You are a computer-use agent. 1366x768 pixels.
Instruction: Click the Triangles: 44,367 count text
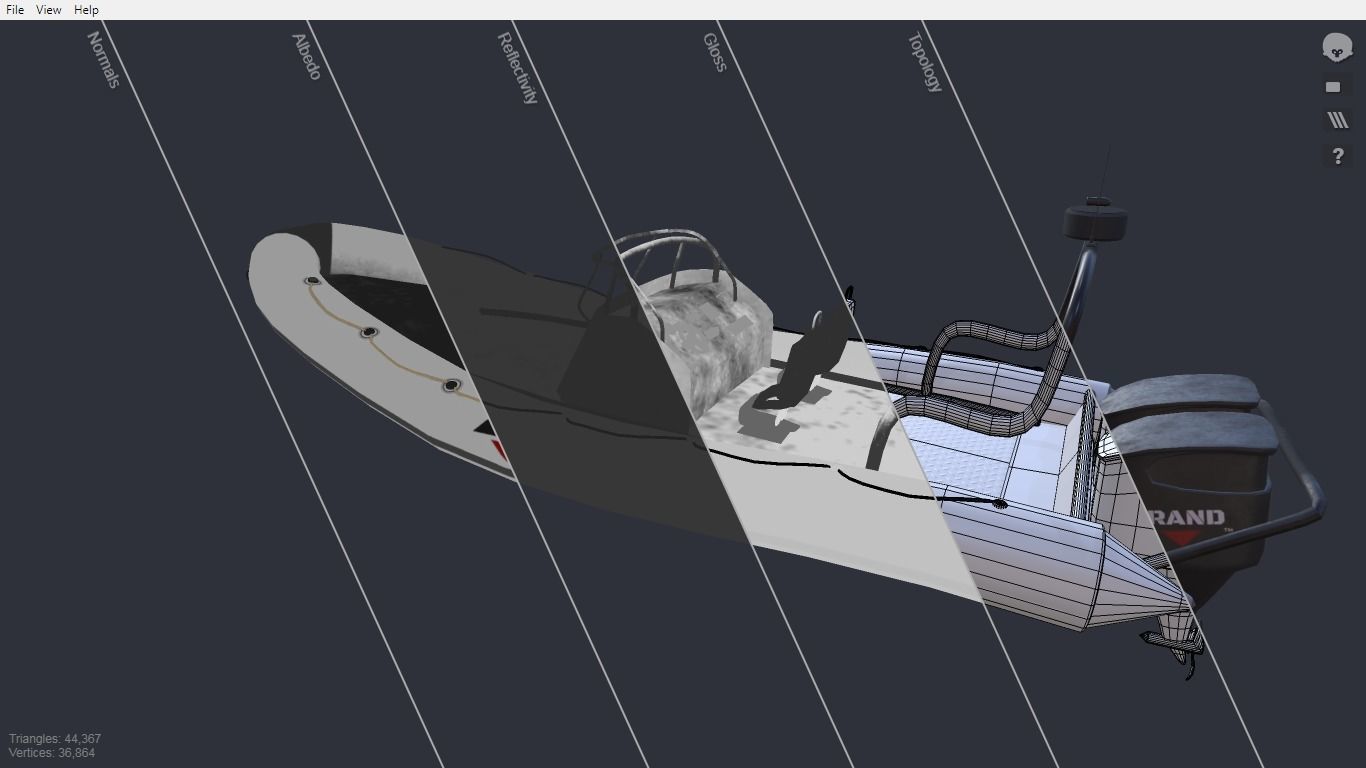pos(55,739)
